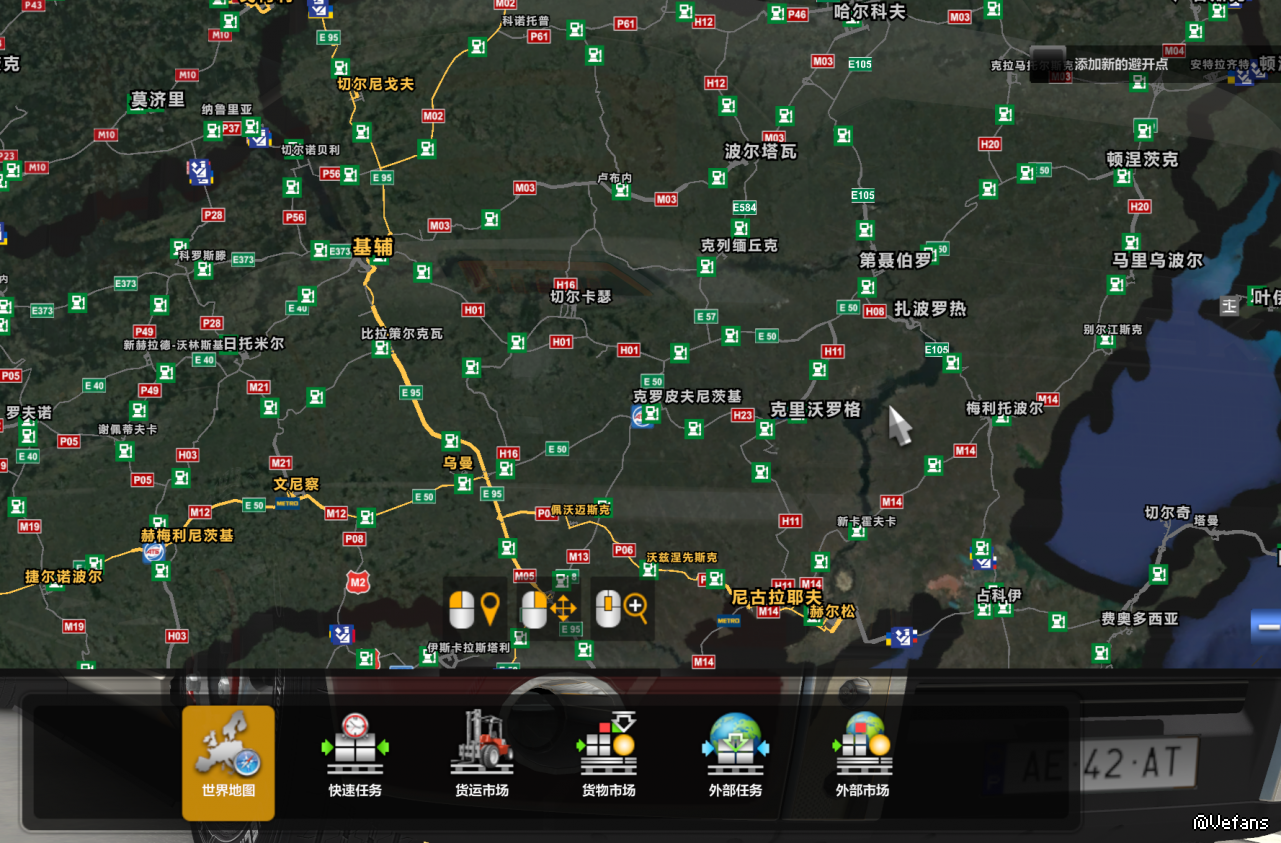
Task: Click the E584 road sign
Action: (x=744, y=208)
